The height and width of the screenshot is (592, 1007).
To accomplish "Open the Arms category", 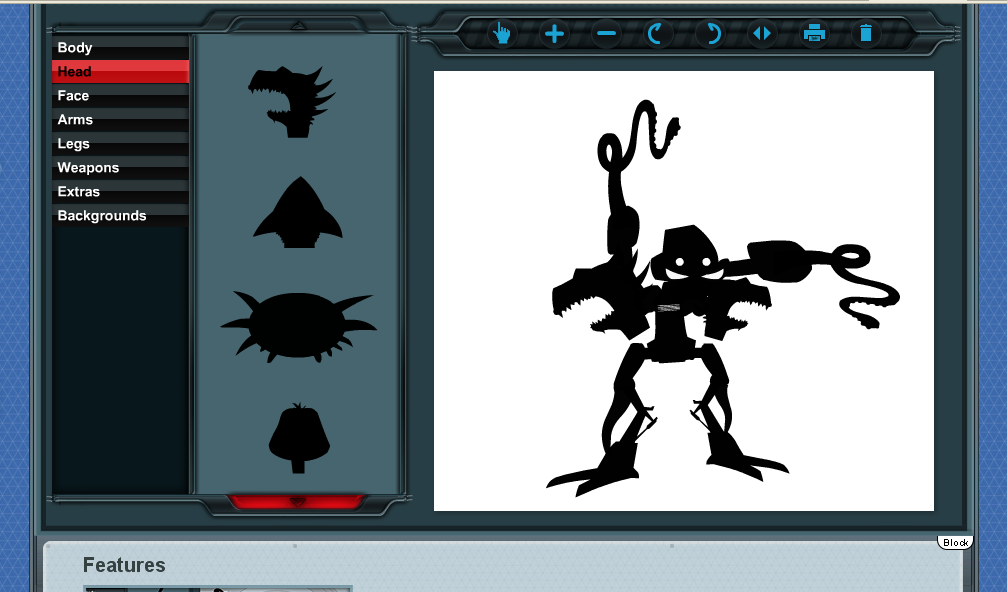I will [120, 119].
